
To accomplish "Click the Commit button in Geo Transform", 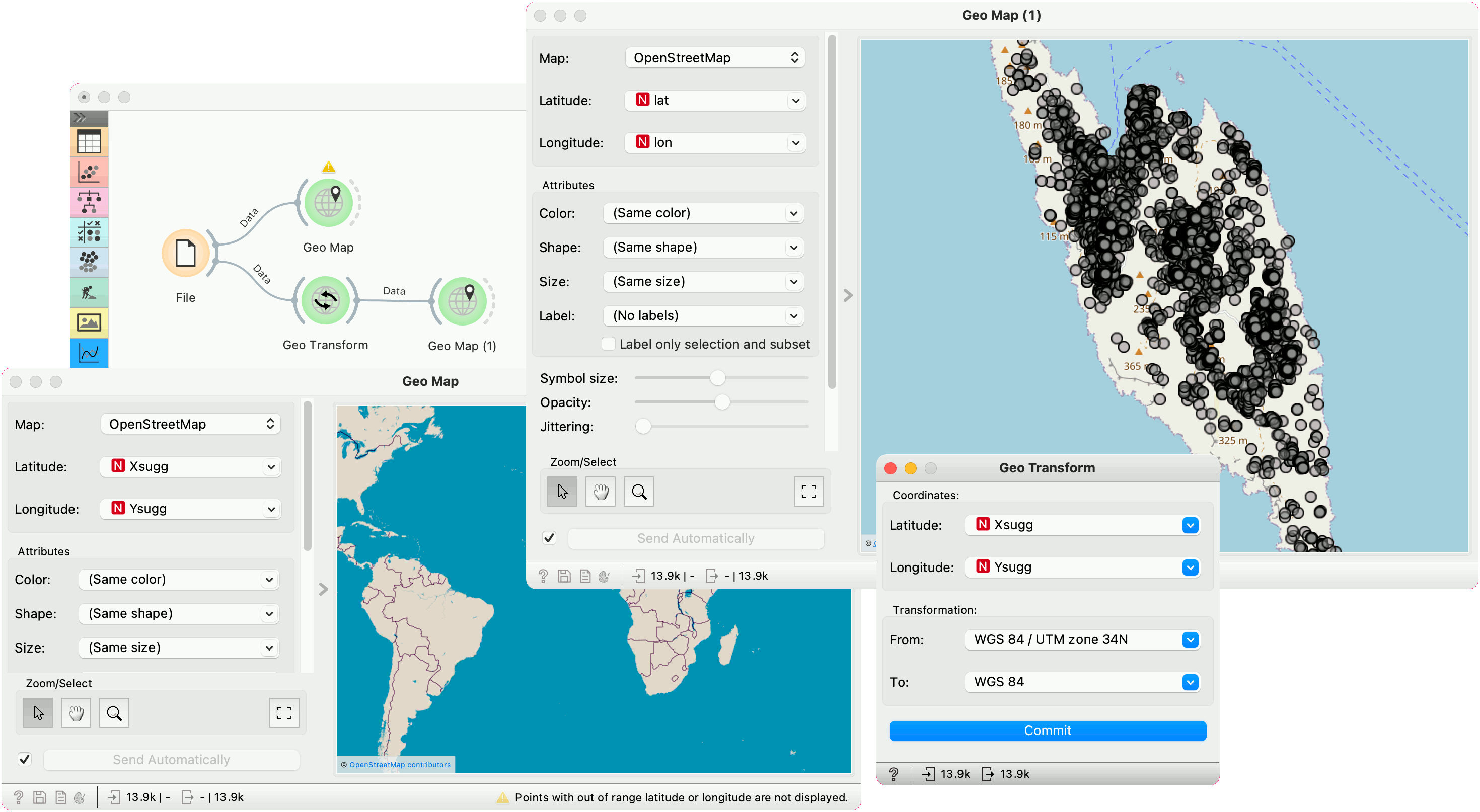I will click(x=1048, y=731).
